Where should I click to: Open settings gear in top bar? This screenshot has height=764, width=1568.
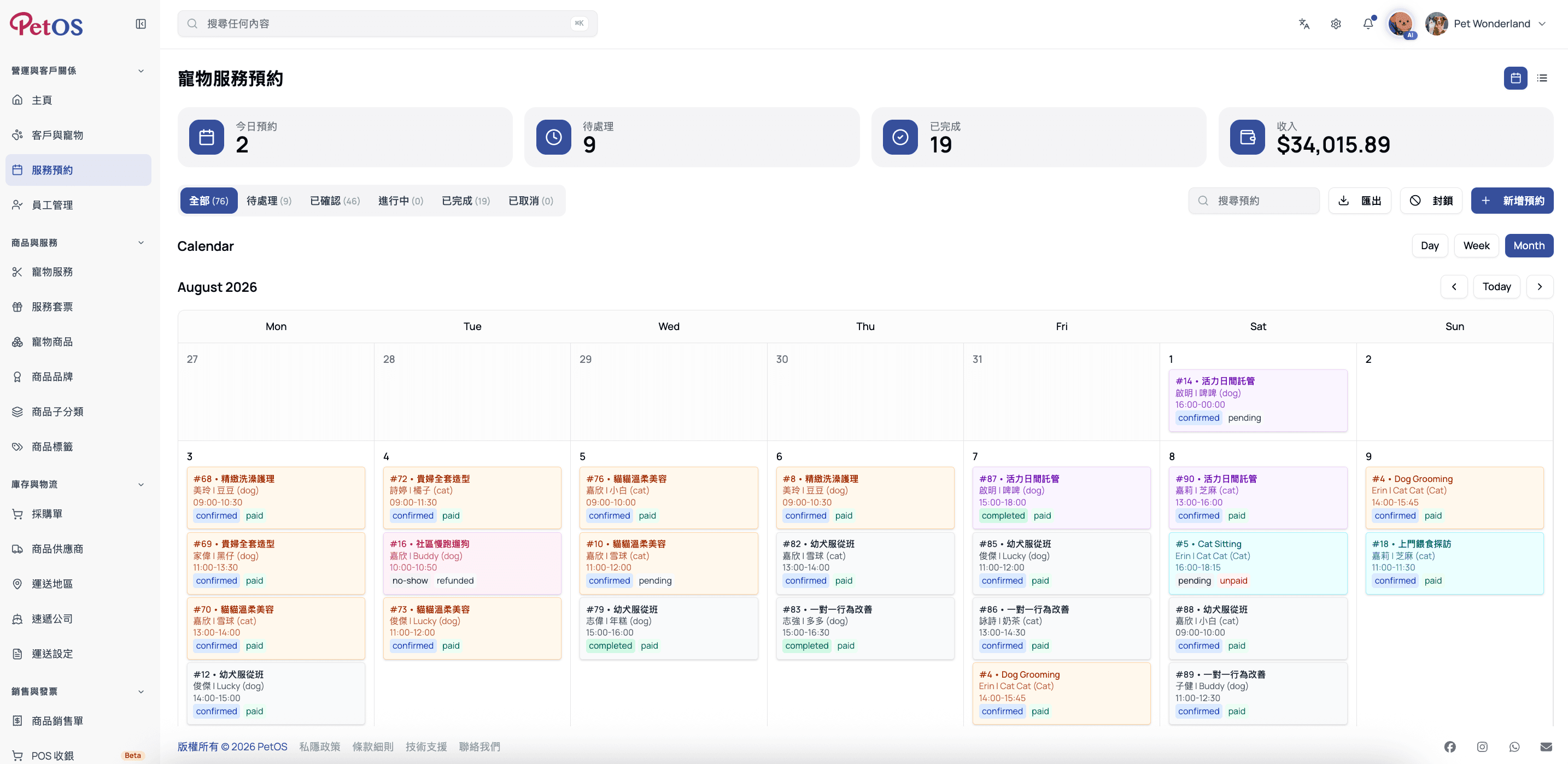pyautogui.click(x=1336, y=23)
